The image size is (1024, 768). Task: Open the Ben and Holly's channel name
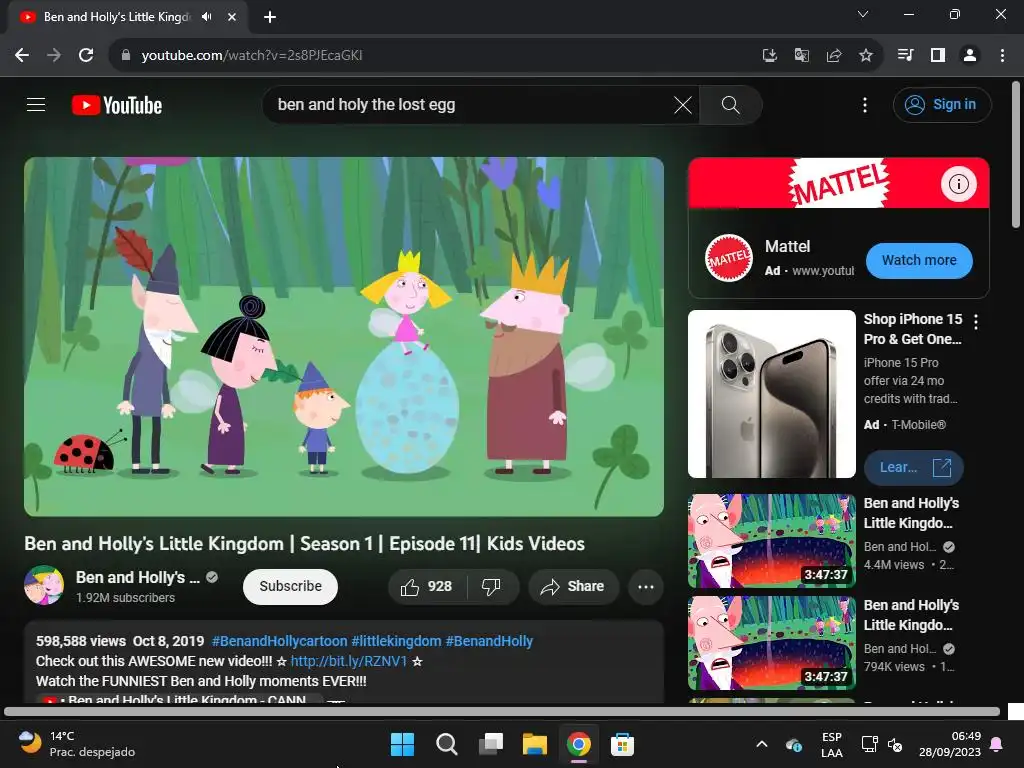[x=138, y=577]
